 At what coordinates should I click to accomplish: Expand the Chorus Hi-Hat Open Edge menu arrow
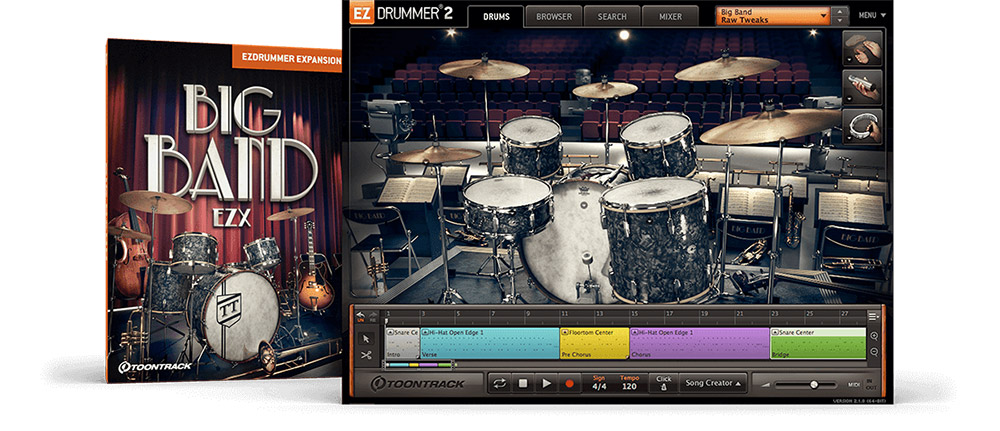[635, 332]
